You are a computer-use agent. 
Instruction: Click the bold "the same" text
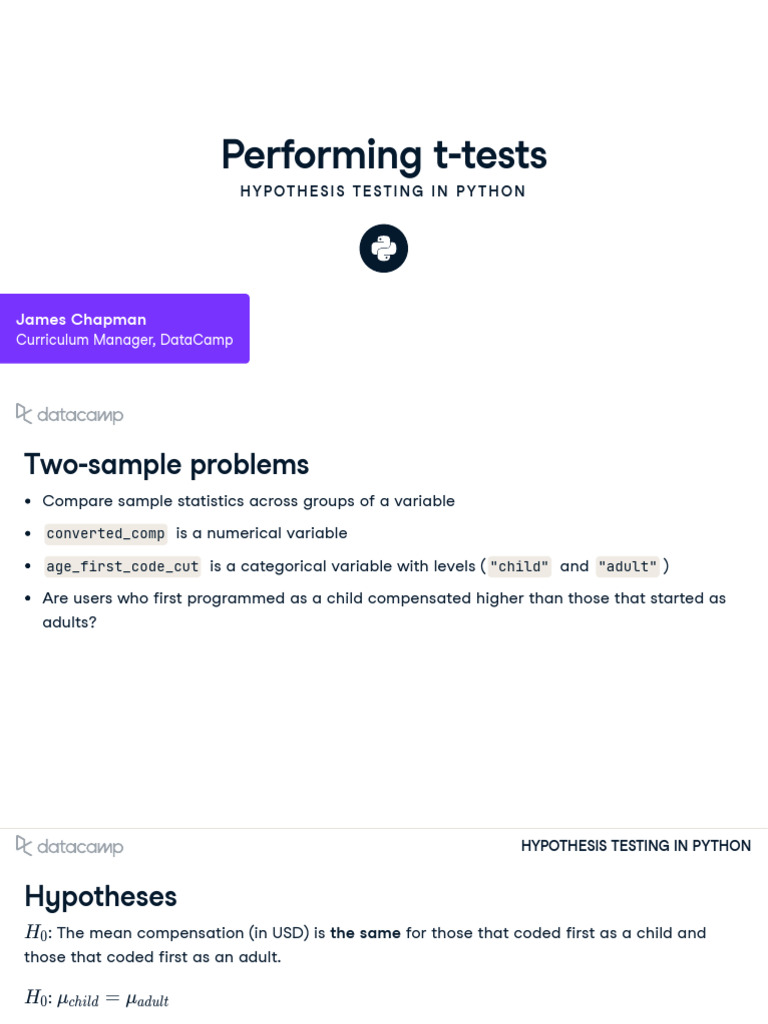coord(365,933)
